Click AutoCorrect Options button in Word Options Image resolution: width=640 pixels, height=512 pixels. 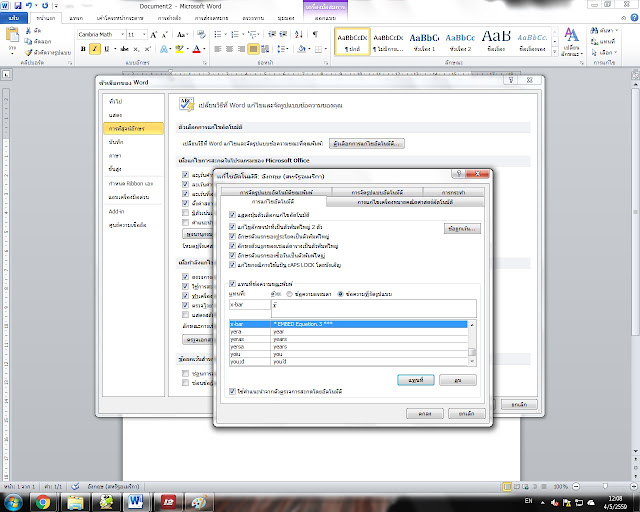click(x=367, y=144)
